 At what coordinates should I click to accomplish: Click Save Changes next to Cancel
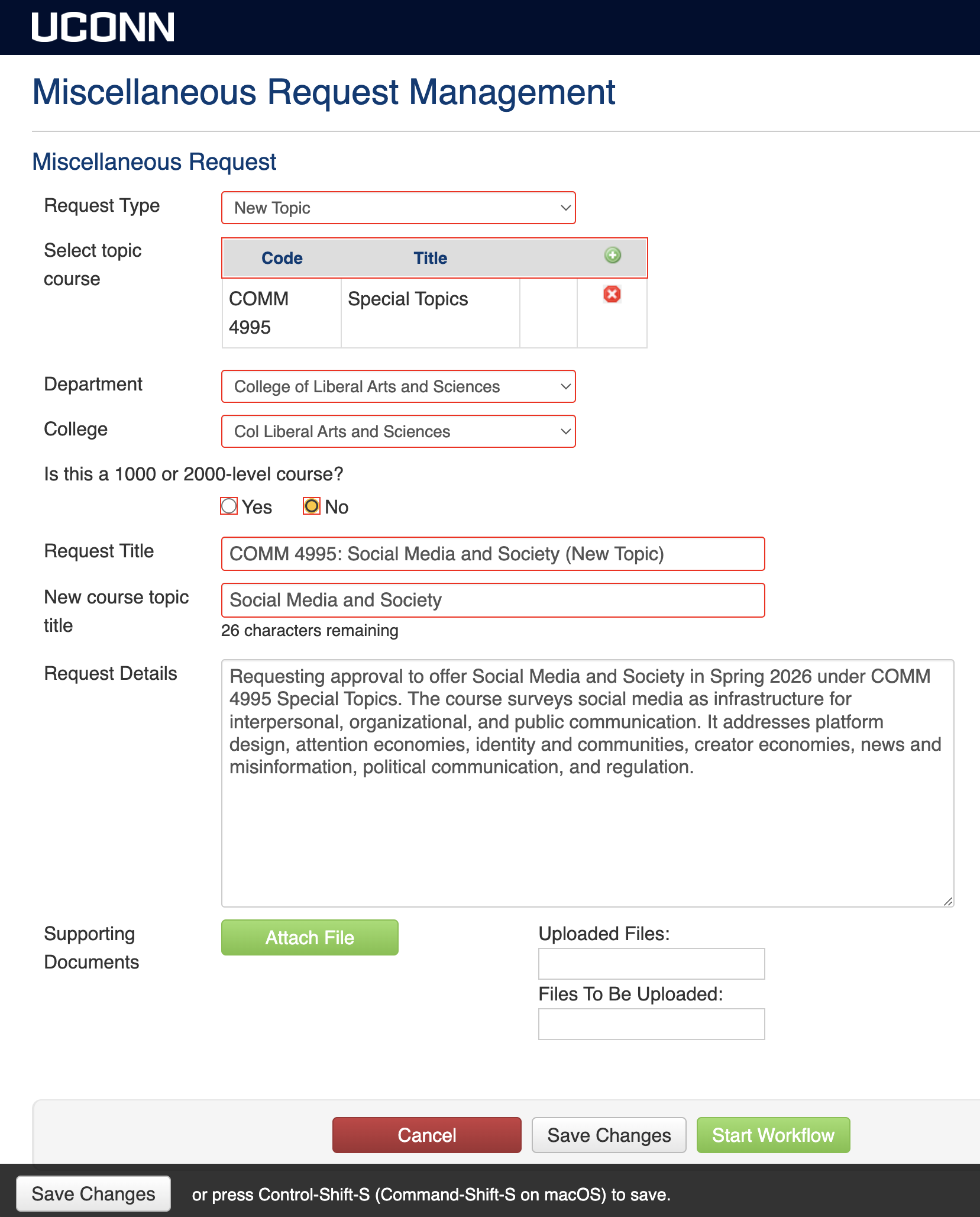coord(609,1135)
